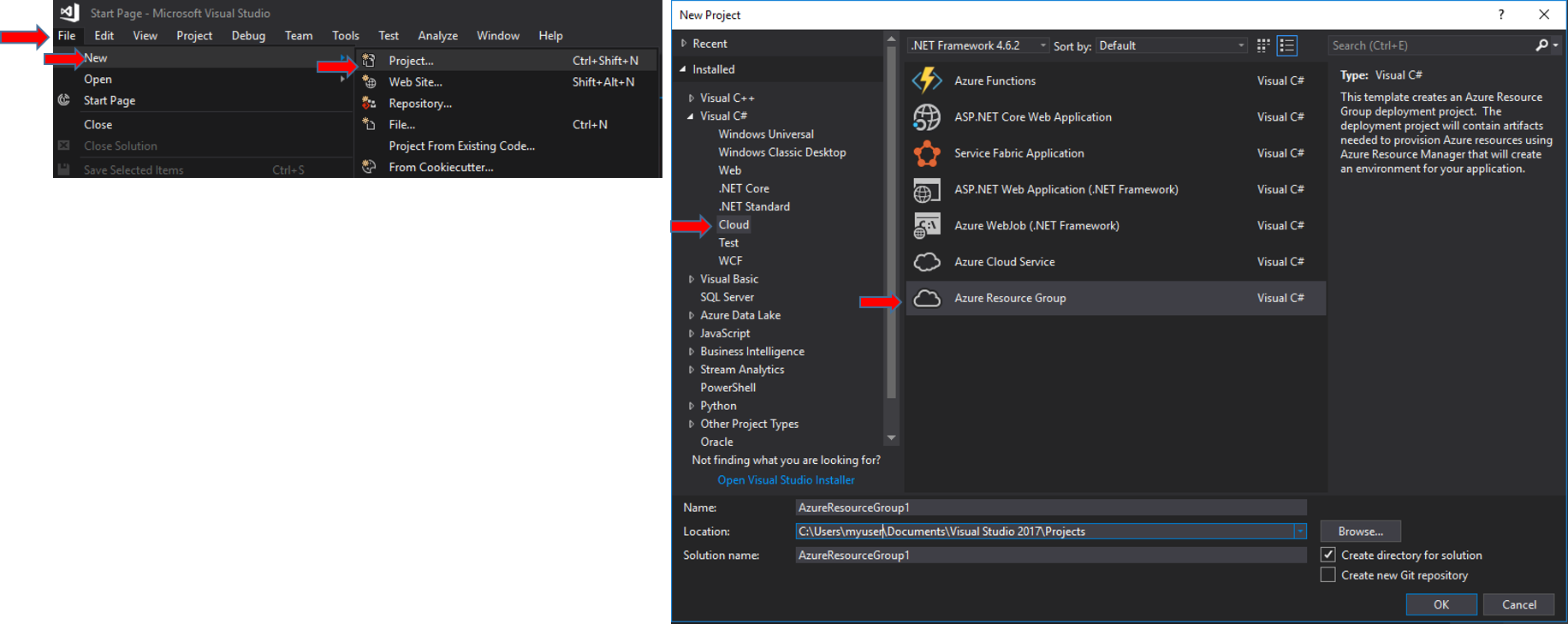Switch templates to small icons grid view
The height and width of the screenshot is (624, 1568).
(1263, 45)
